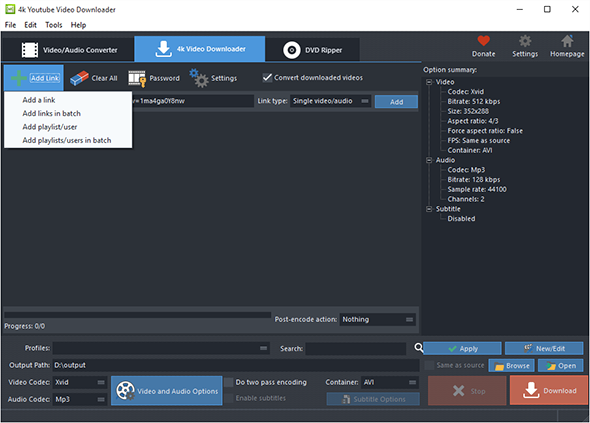This screenshot has width=590, height=423.
Task: Collapse the Video tree node
Action: pos(429,82)
